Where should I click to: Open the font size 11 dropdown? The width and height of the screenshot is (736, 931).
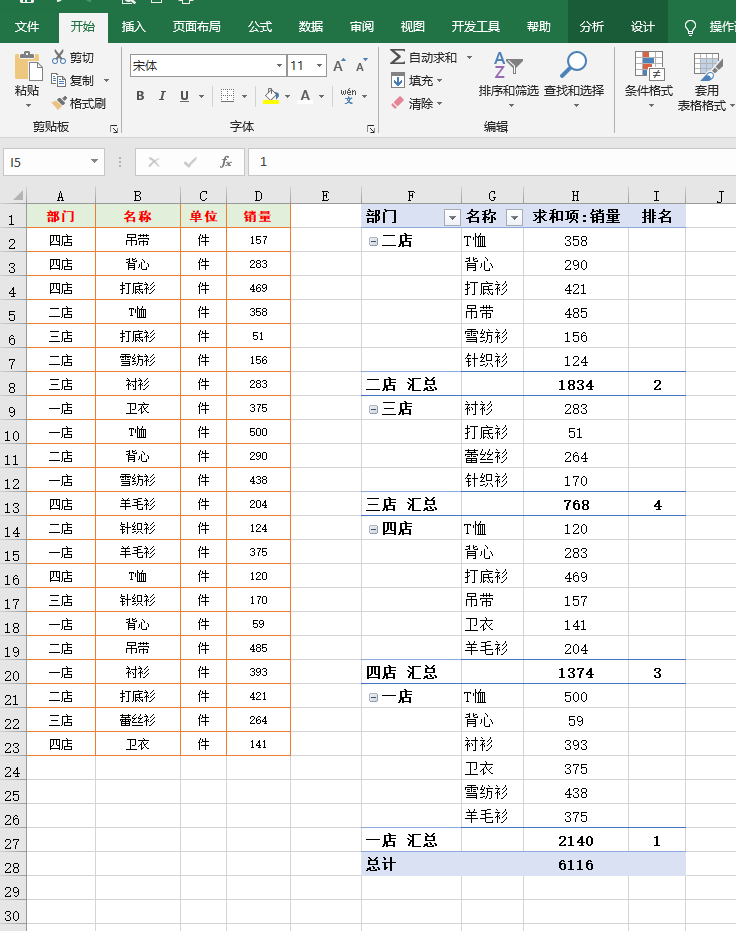(x=319, y=65)
